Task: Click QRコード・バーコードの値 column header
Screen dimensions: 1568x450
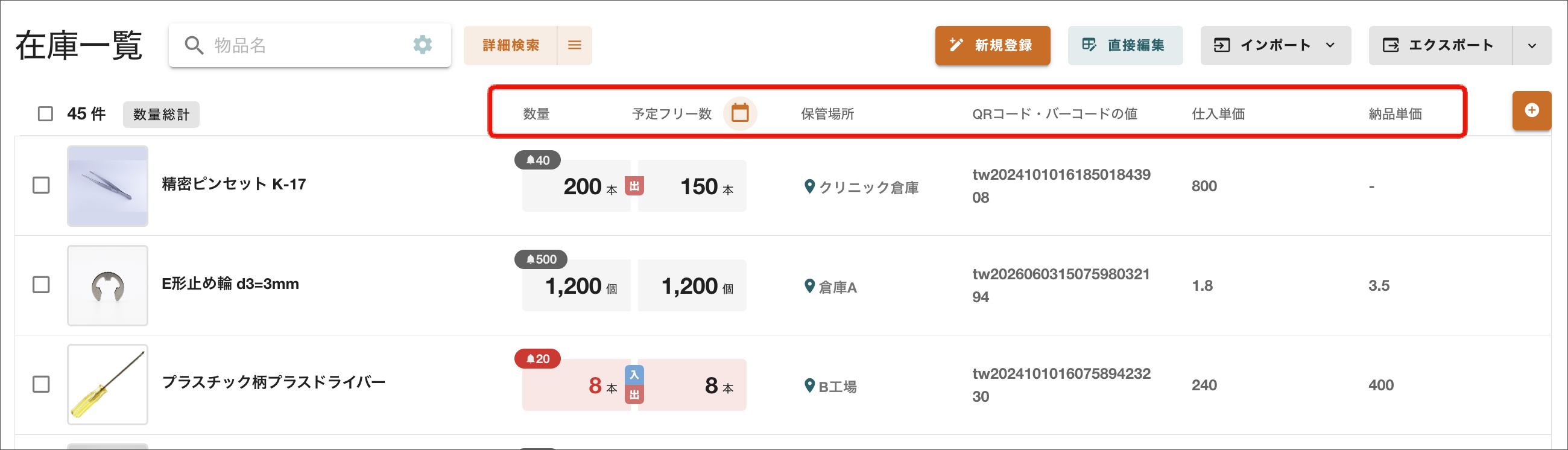Action: click(1054, 114)
